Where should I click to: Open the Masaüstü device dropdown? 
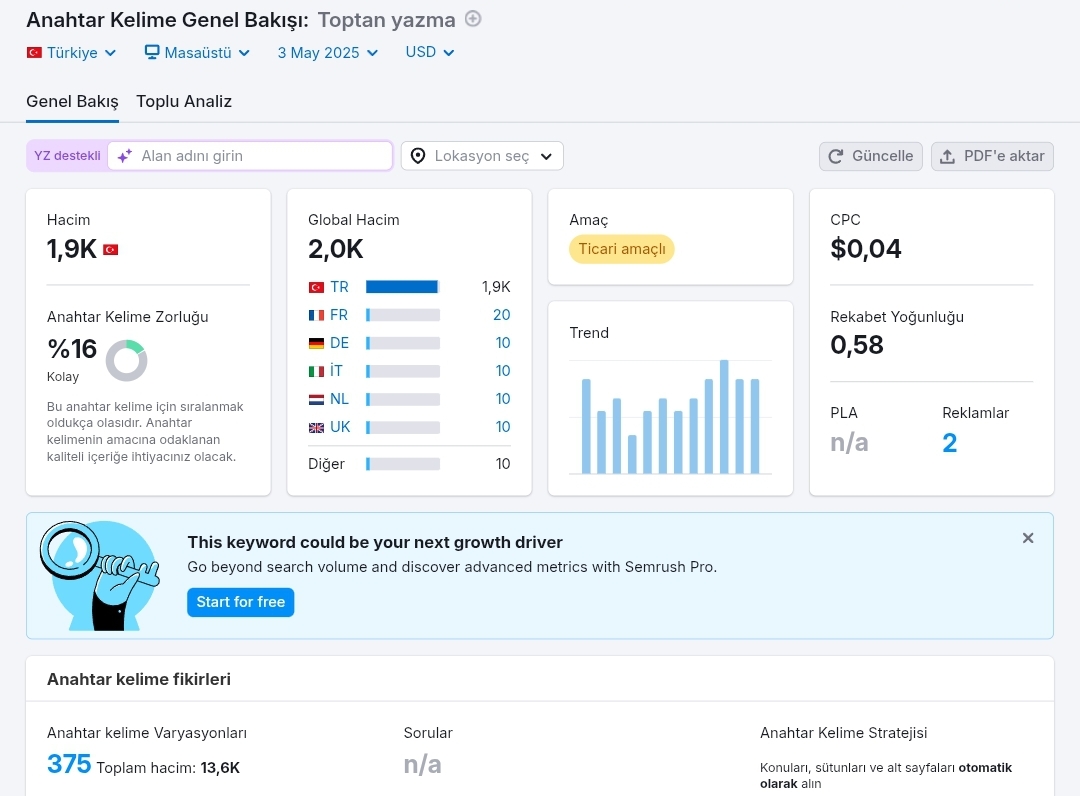(197, 53)
